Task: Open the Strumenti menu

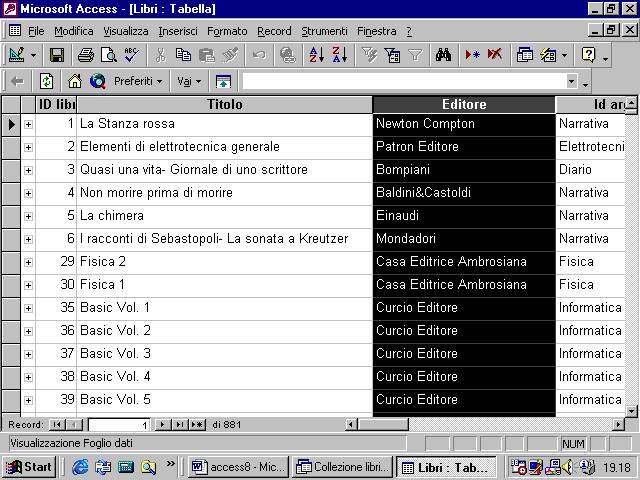Action: 324,31
